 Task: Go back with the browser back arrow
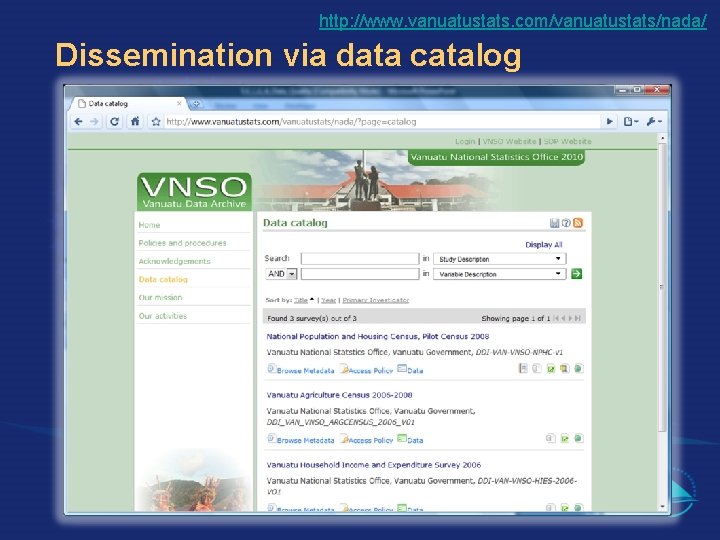point(79,122)
